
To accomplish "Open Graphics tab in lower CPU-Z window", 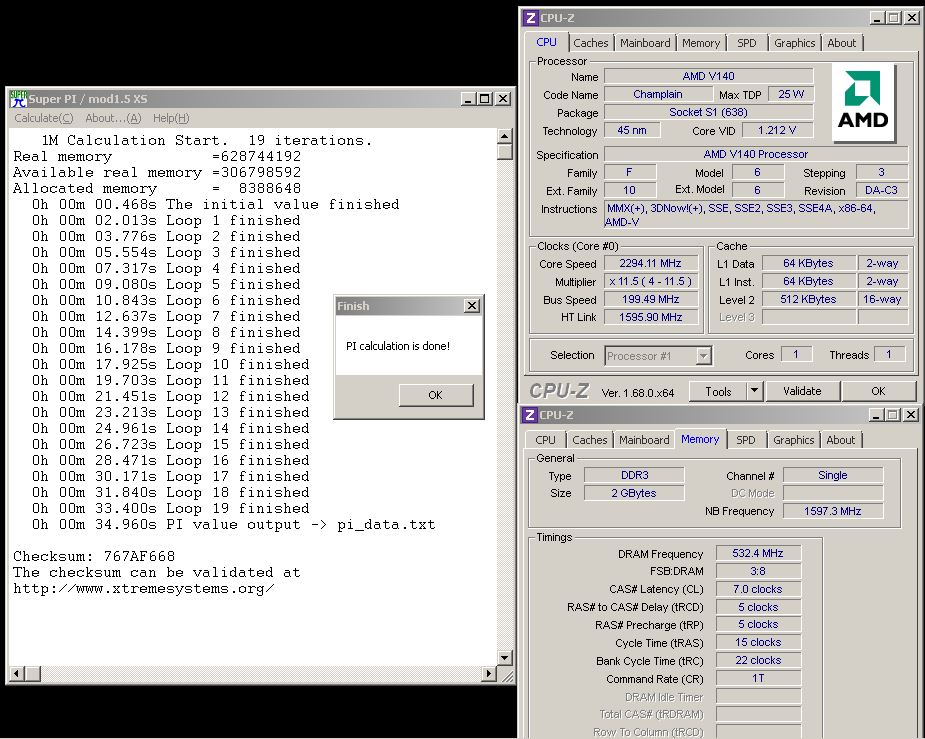I will coord(793,440).
